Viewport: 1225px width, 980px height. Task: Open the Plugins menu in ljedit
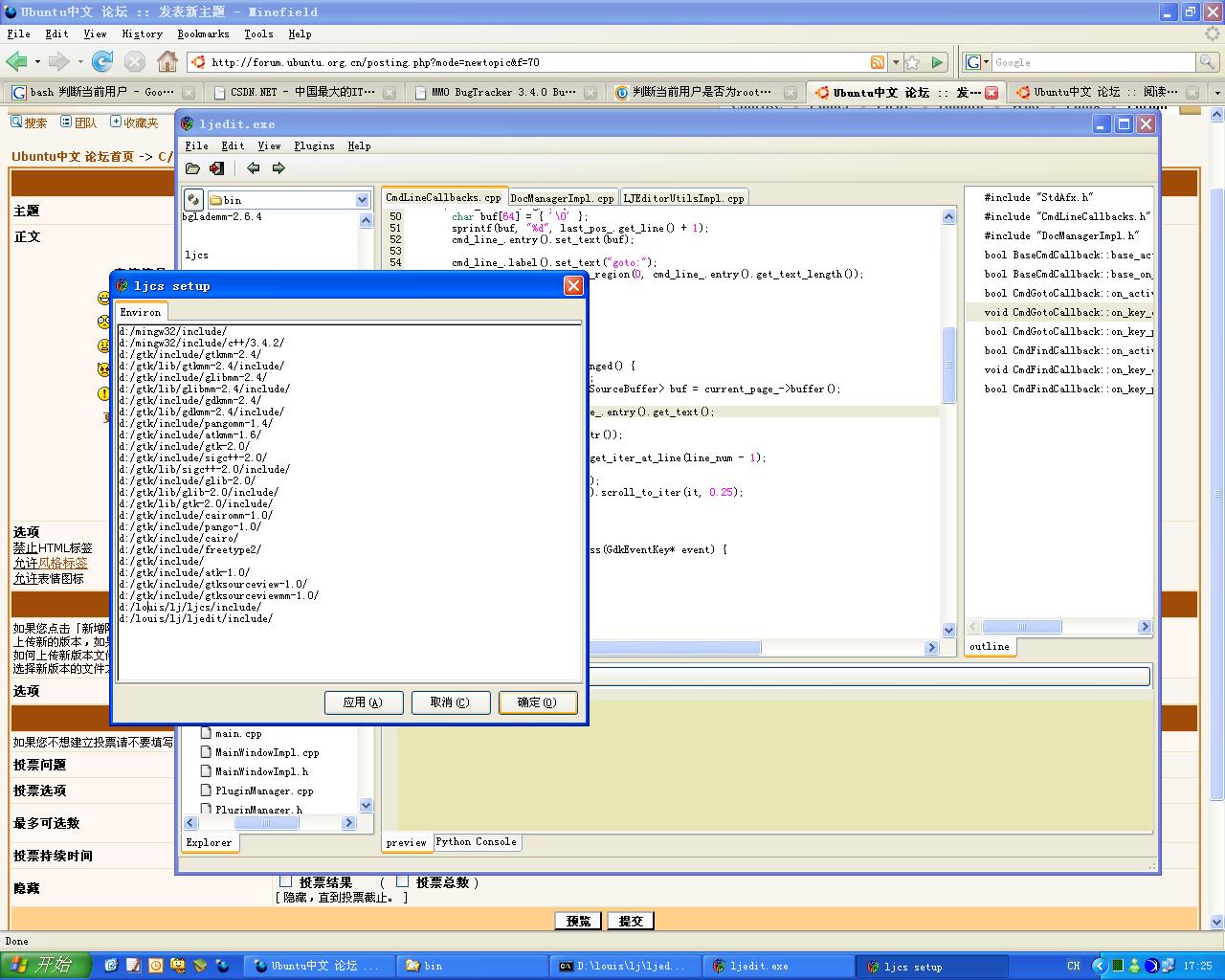(314, 145)
